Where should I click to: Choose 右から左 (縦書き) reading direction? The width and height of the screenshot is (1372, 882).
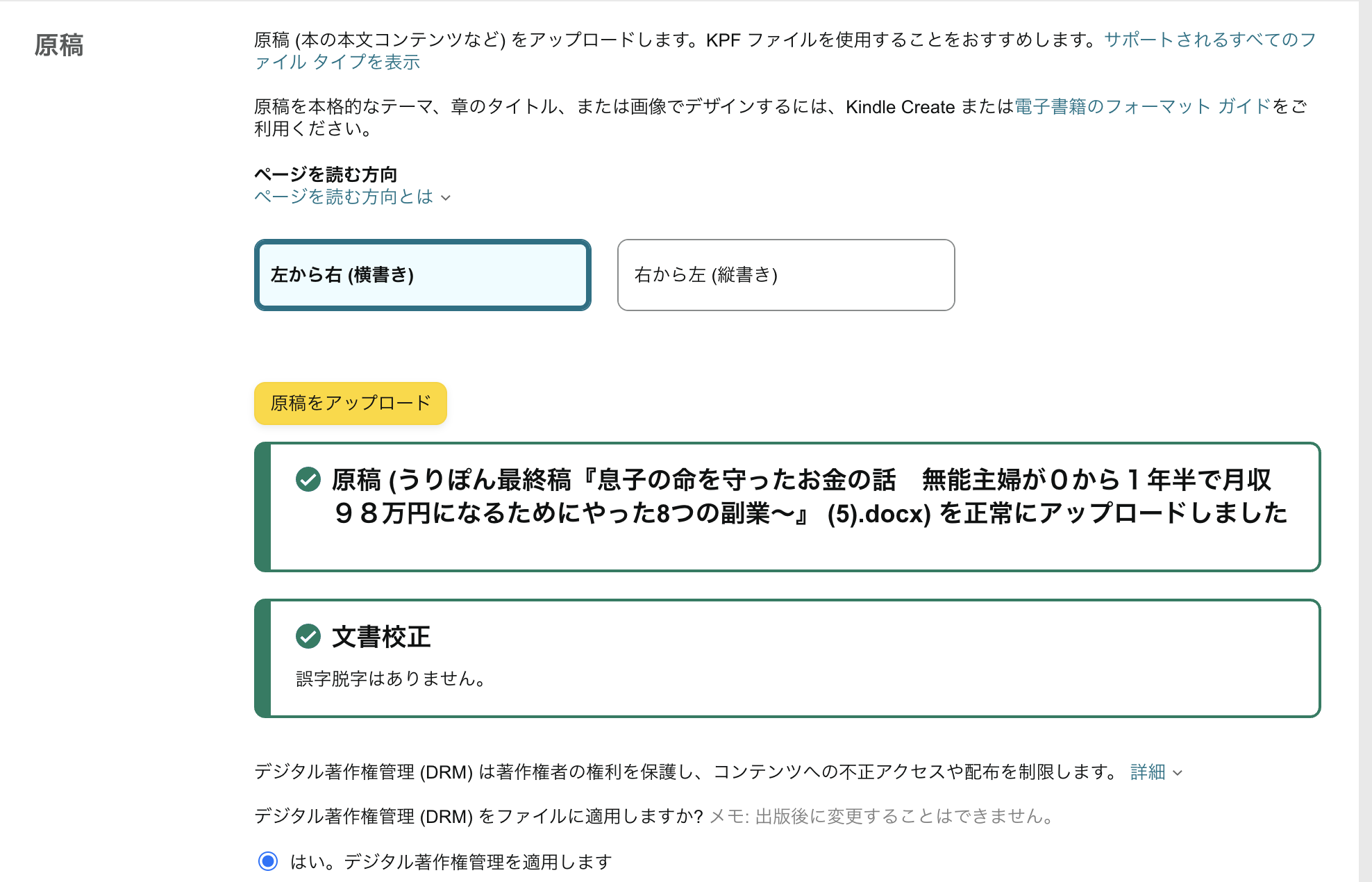785,275
